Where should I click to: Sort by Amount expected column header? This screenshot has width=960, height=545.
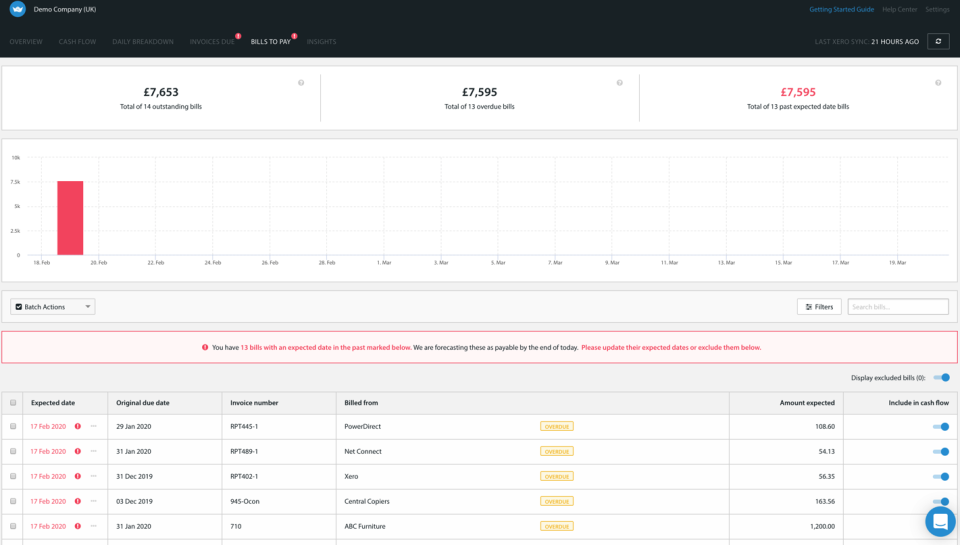pos(807,403)
